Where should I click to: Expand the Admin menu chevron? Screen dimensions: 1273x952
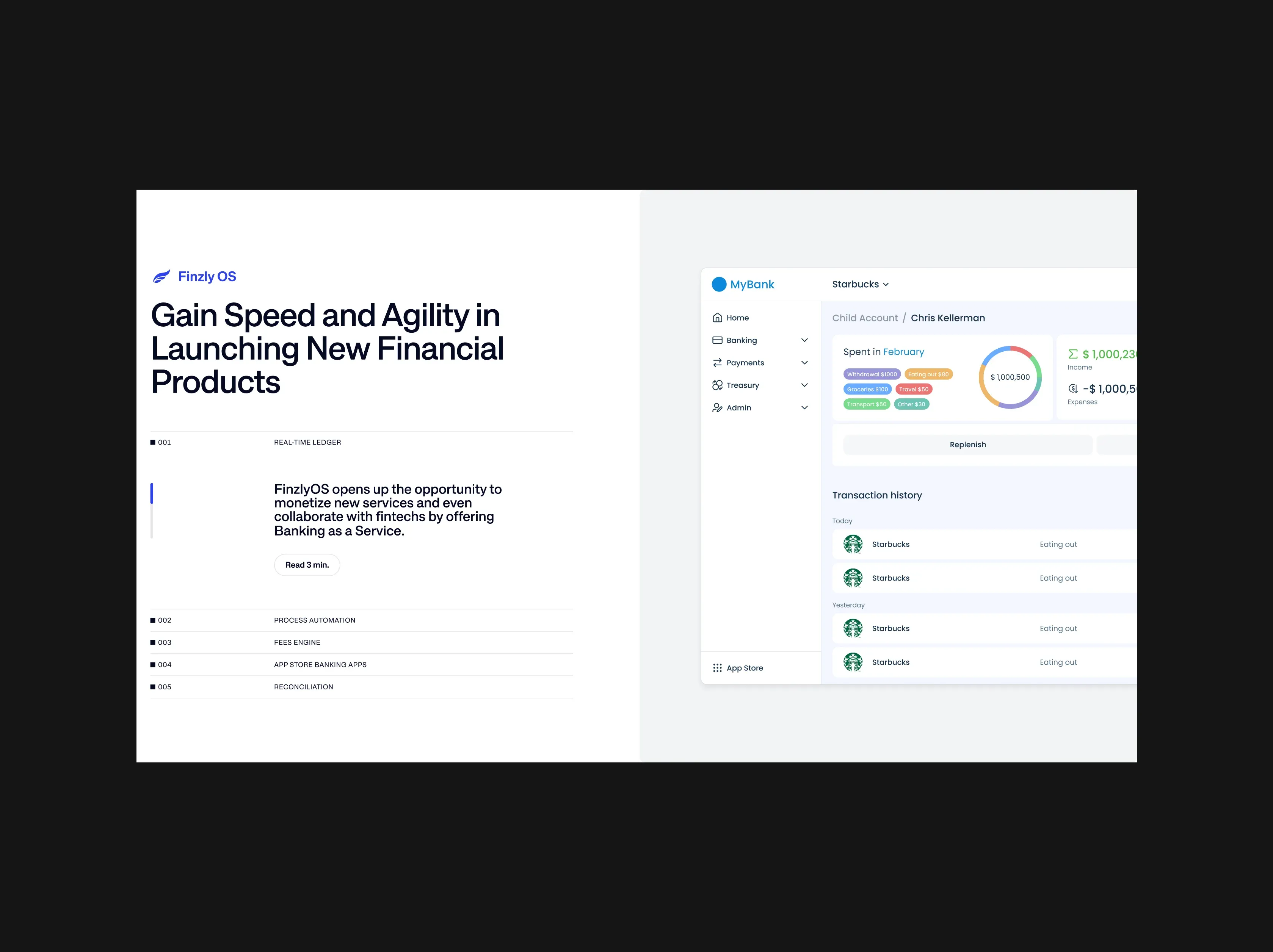(x=804, y=407)
